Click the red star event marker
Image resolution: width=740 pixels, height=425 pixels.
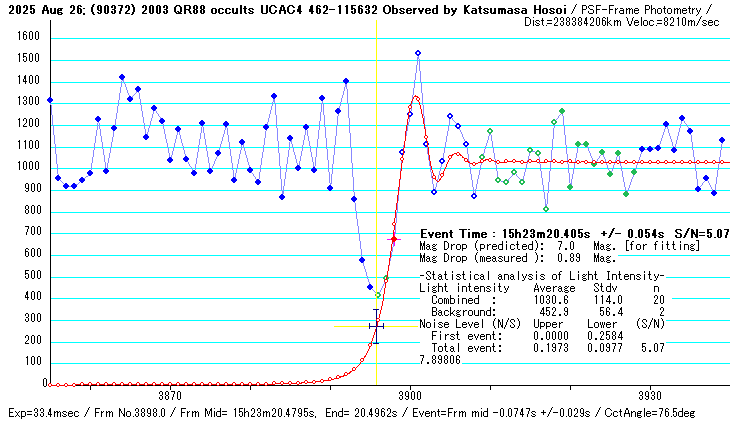pos(394,240)
